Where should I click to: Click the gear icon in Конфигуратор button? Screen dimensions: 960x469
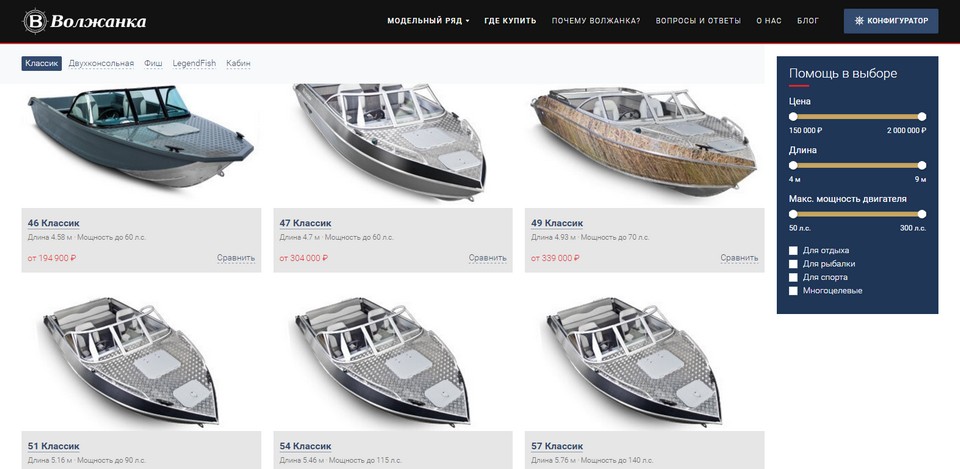click(x=859, y=21)
